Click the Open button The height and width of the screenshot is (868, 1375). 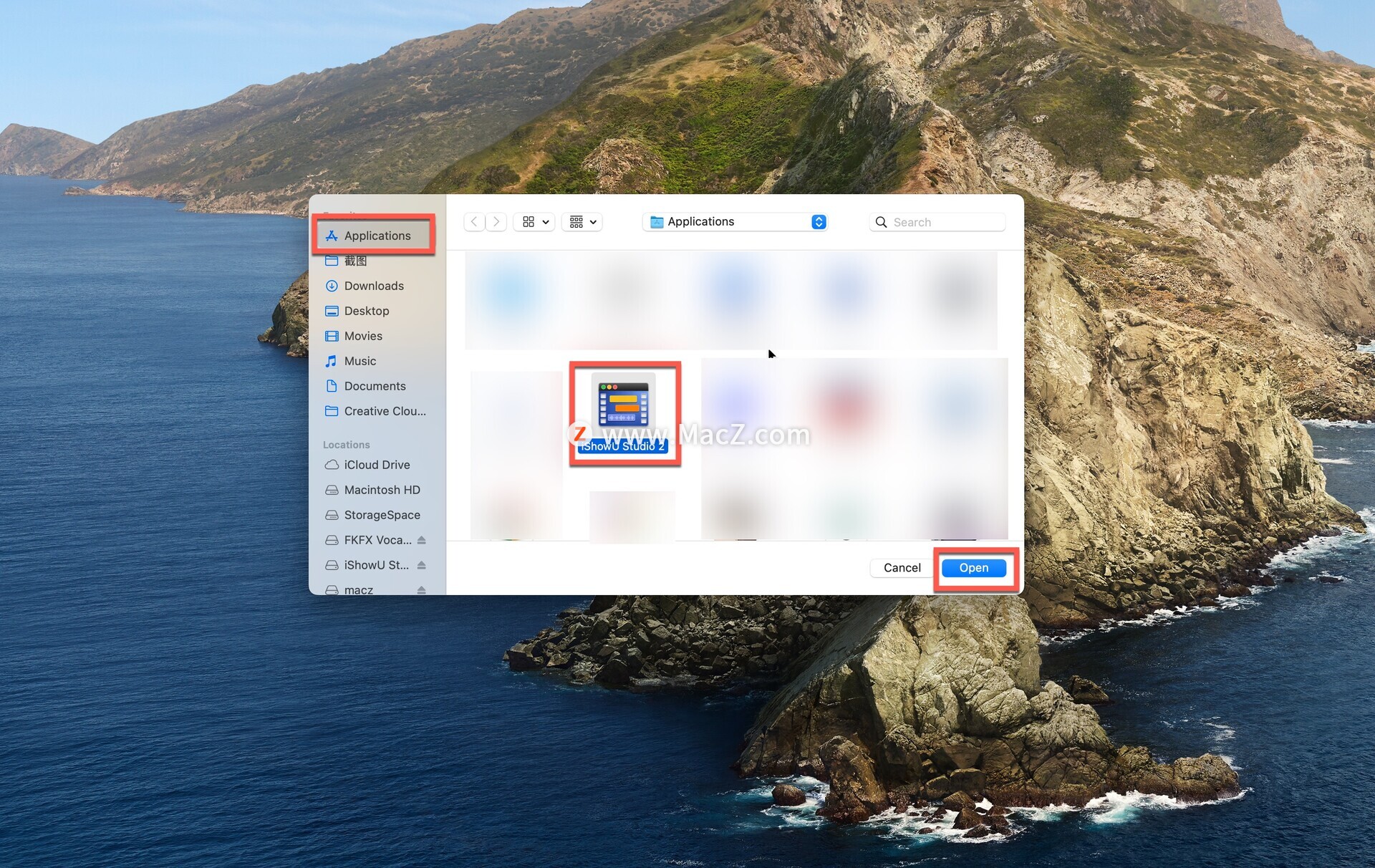973,568
